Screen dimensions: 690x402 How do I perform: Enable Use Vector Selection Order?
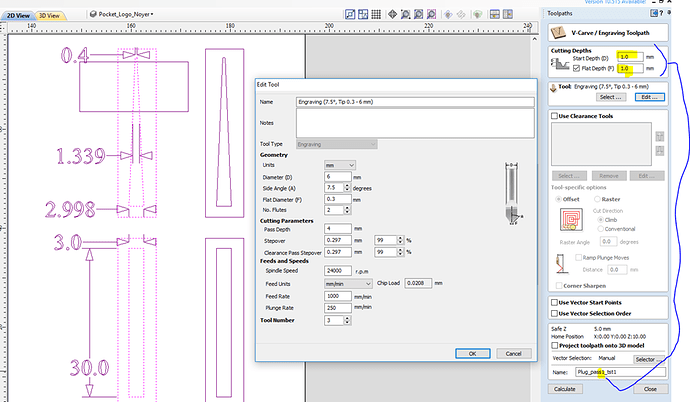[x=554, y=314]
